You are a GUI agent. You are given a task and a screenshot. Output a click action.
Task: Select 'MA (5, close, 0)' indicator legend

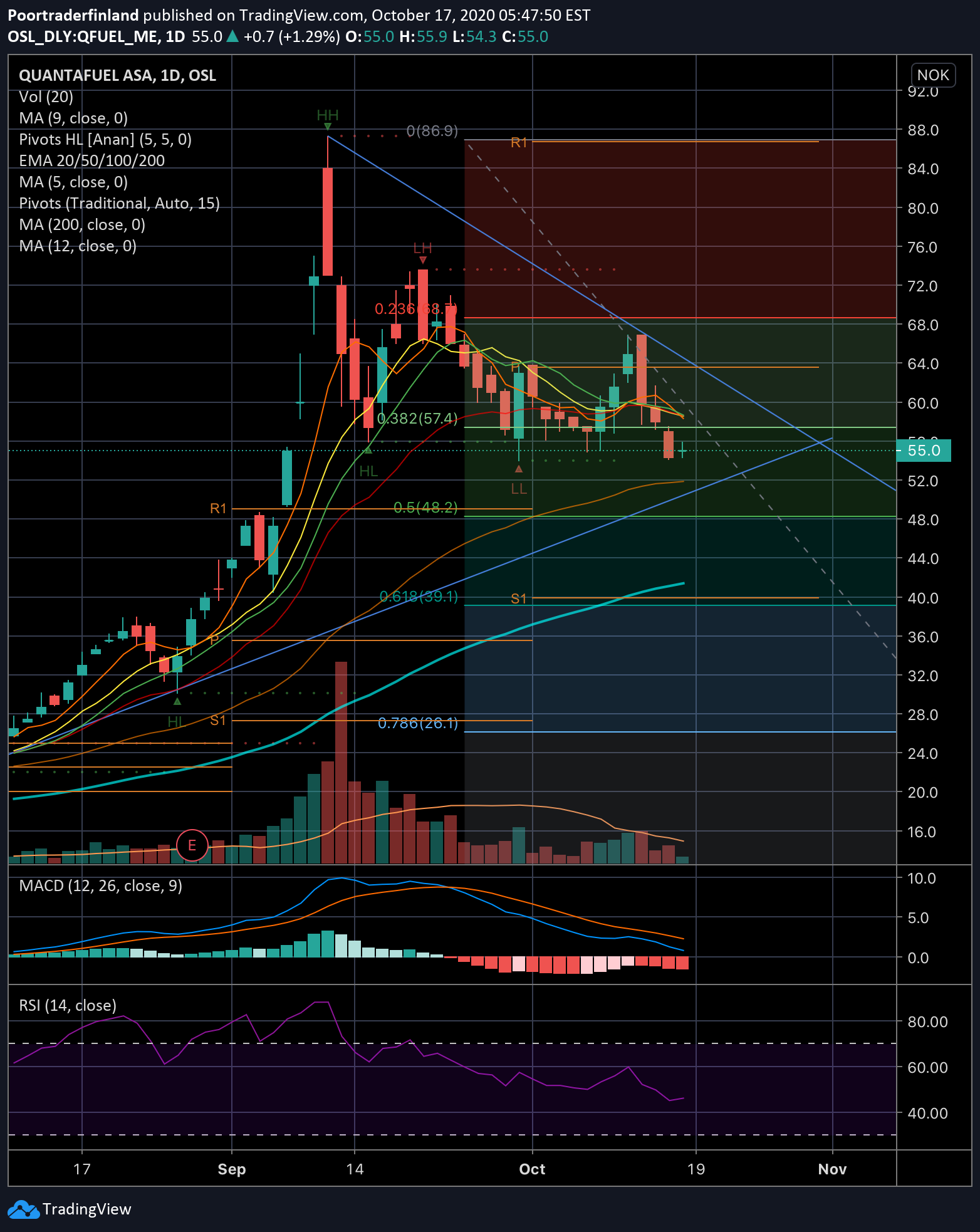tap(73, 182)
